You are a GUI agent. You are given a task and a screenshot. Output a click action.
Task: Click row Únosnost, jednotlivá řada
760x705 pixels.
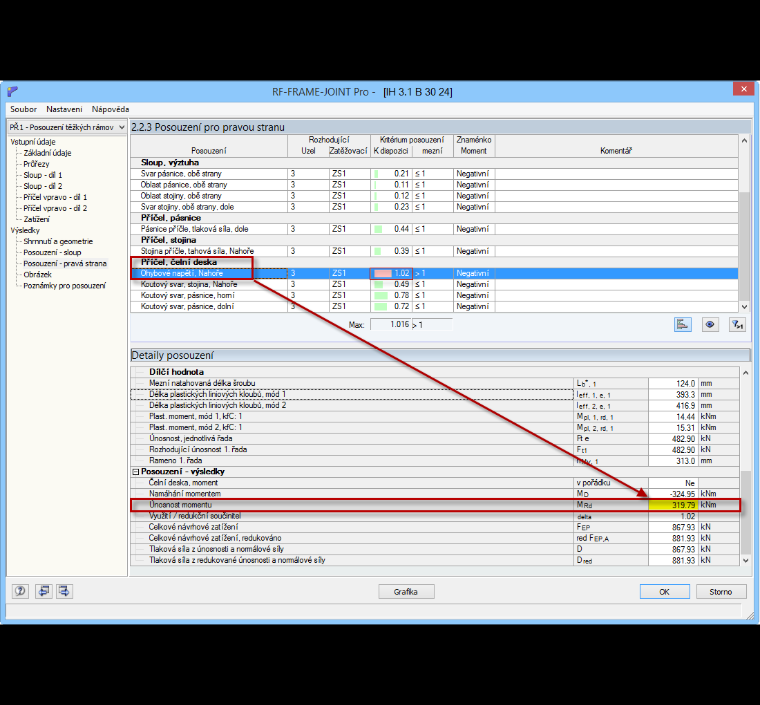435,439
